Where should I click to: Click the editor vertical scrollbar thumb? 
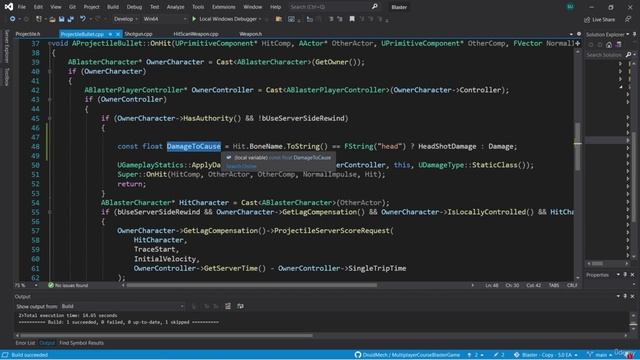(578, 146)
